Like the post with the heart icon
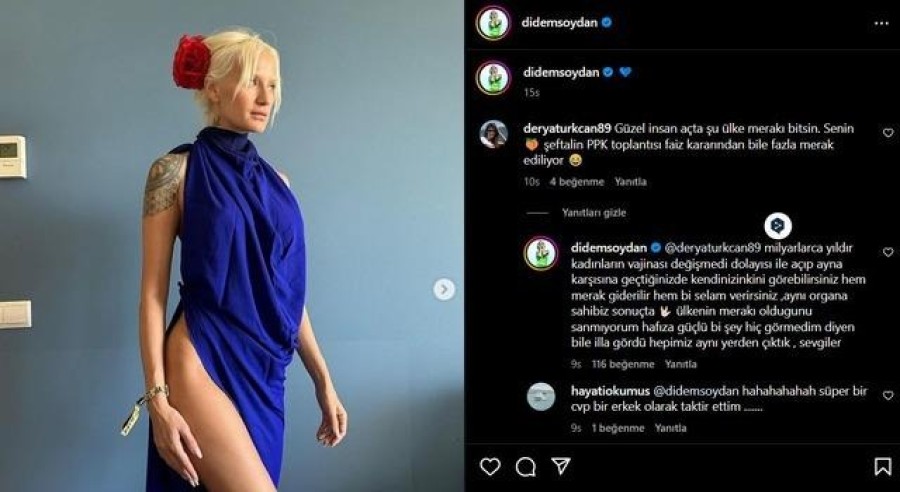900x492 pixels. point(490,467)
